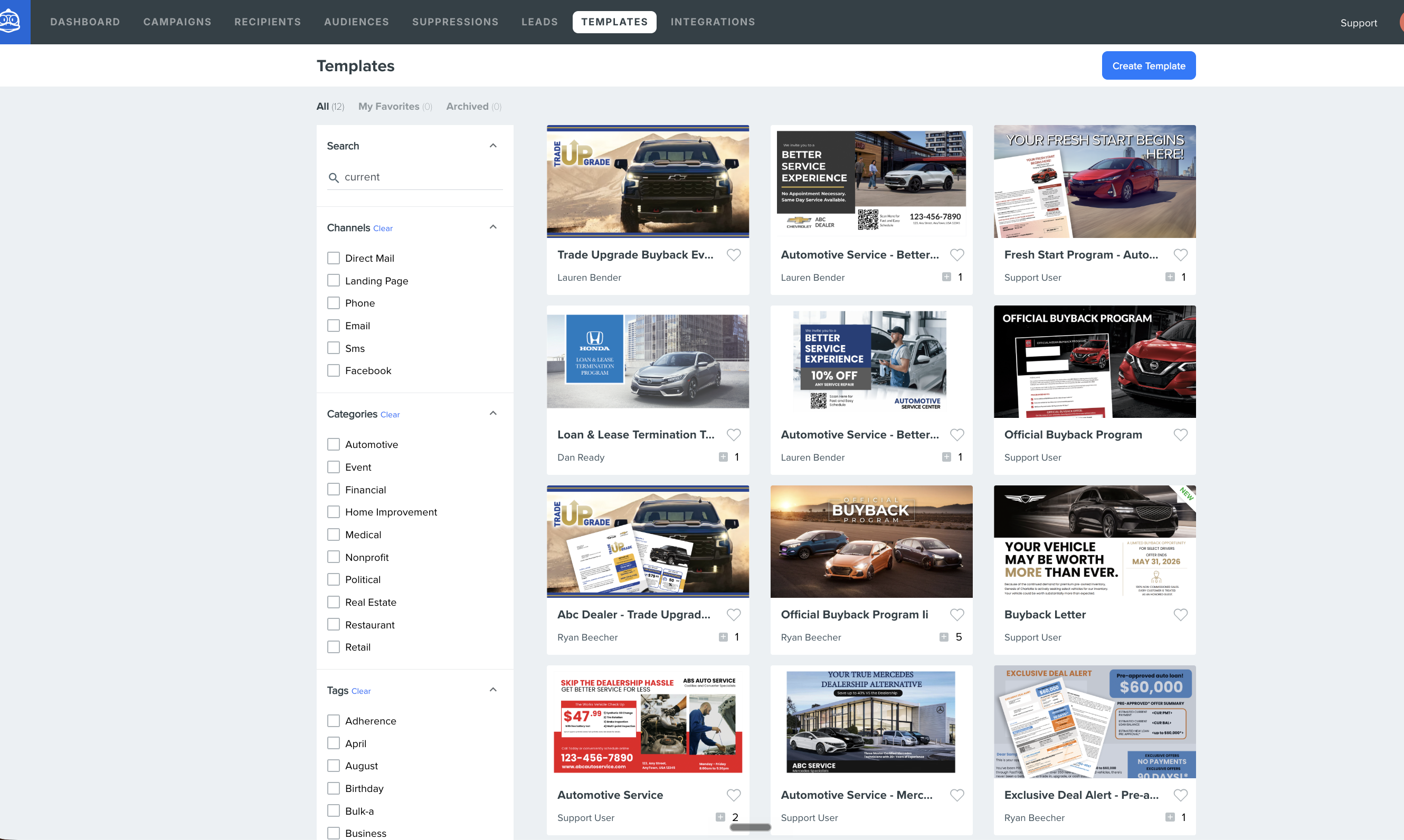1404x840 pixels.
Task: Click plus icon on Exclusive Deal Alert card
Action: click(1170, 817)
